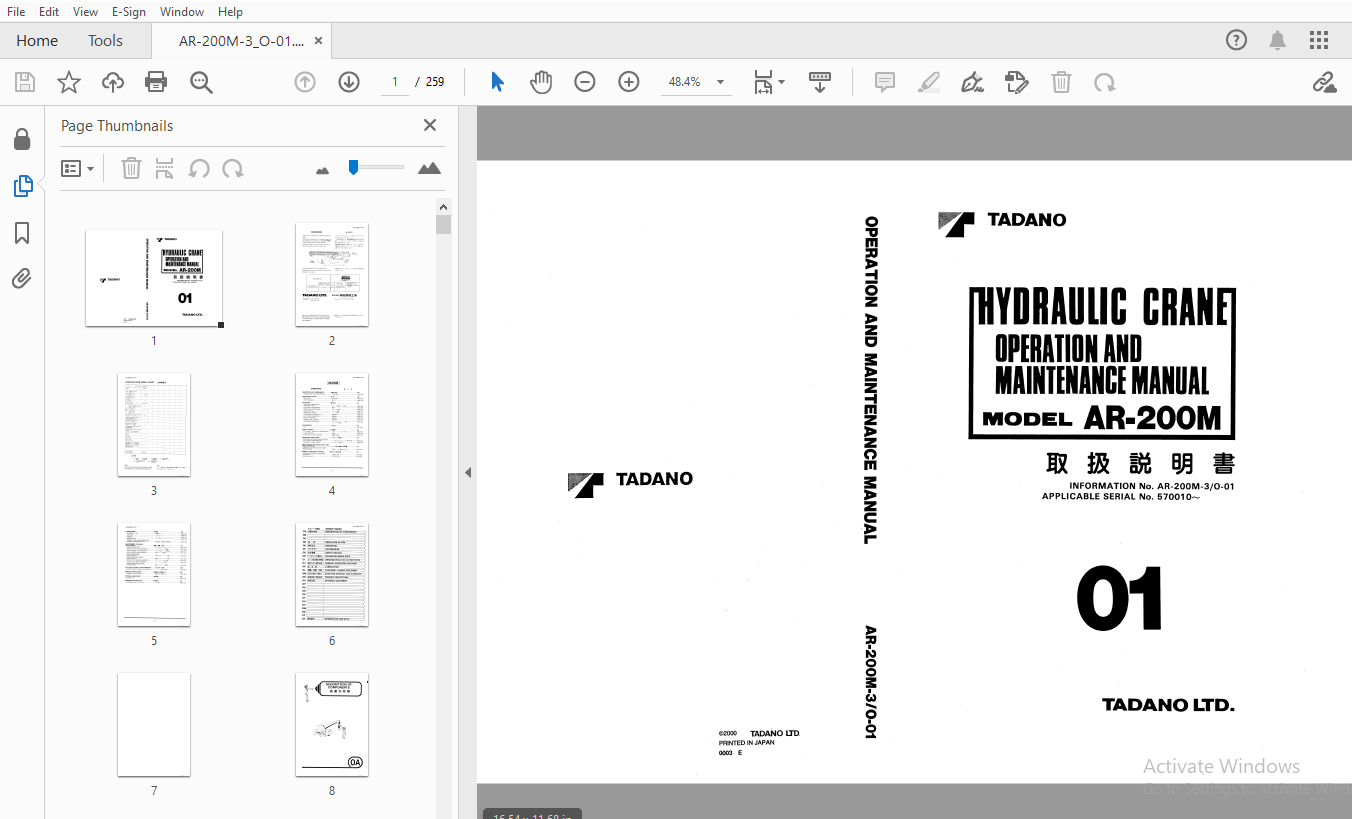1352x819 pixels.
Task: Click insert pages icon in thumbnails panel
Action: (x=164, y=168)
